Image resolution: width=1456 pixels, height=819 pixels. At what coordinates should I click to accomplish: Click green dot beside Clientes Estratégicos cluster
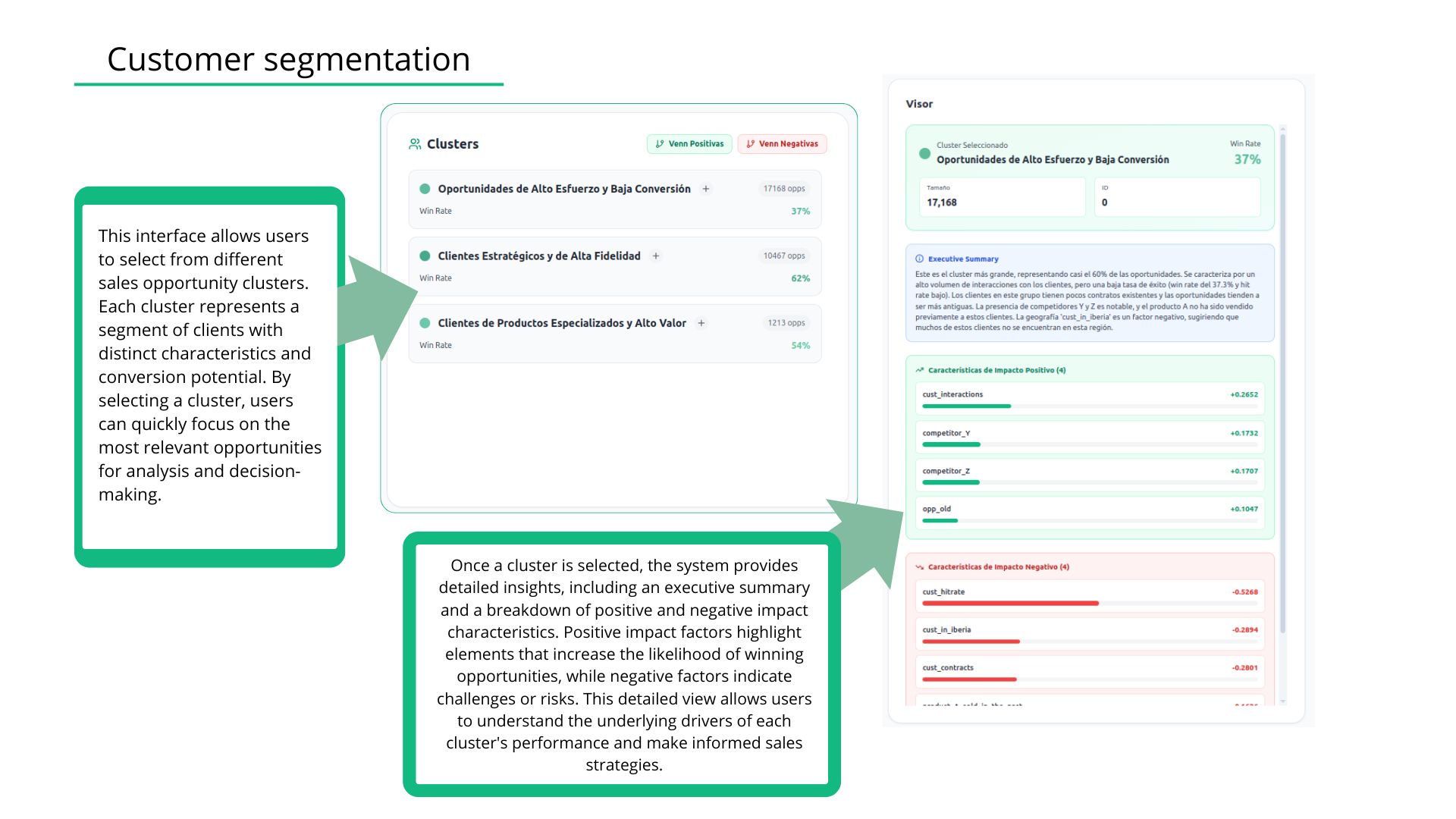(x=425, y=256)
